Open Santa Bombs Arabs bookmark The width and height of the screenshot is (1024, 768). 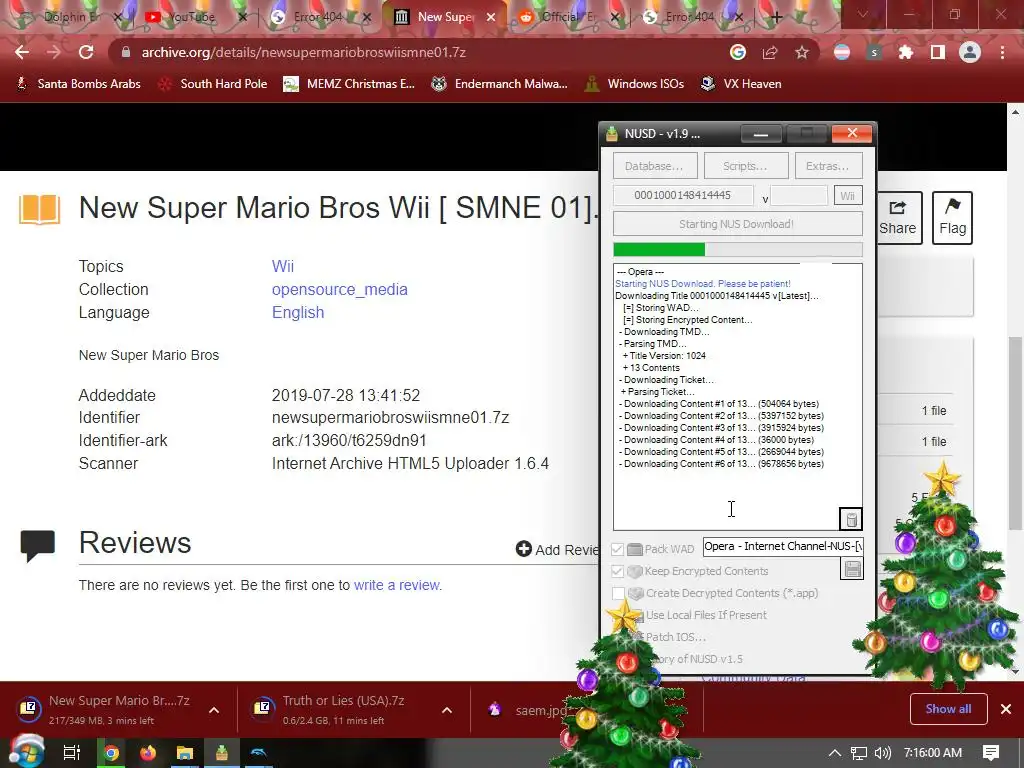click(78, 84)
